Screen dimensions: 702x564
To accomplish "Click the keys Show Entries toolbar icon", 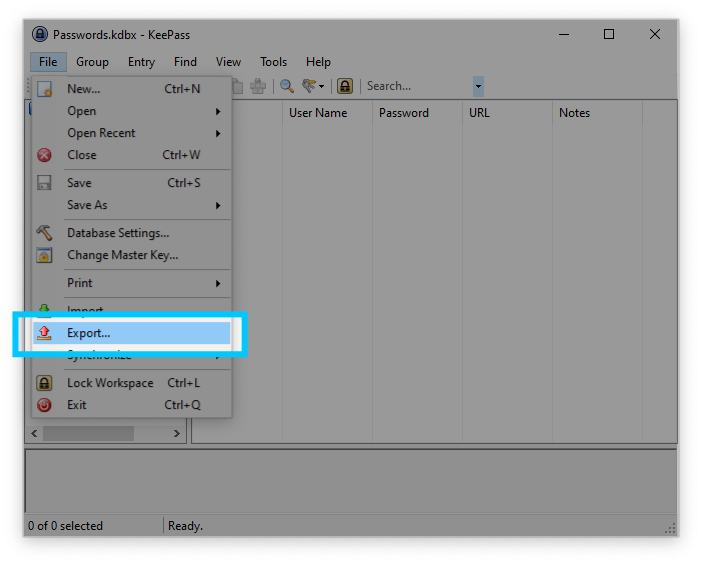I will [309, 86].
